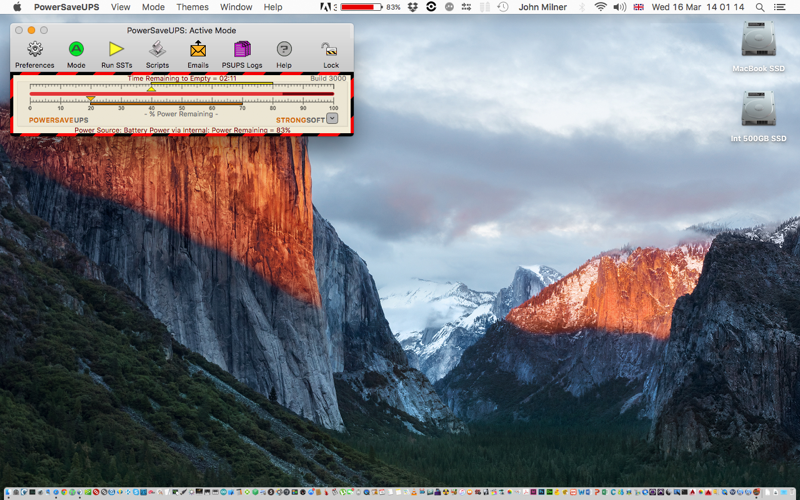Click the yellow upper threshold slider marker
800x500 pixels.
[x=152, y=89]
